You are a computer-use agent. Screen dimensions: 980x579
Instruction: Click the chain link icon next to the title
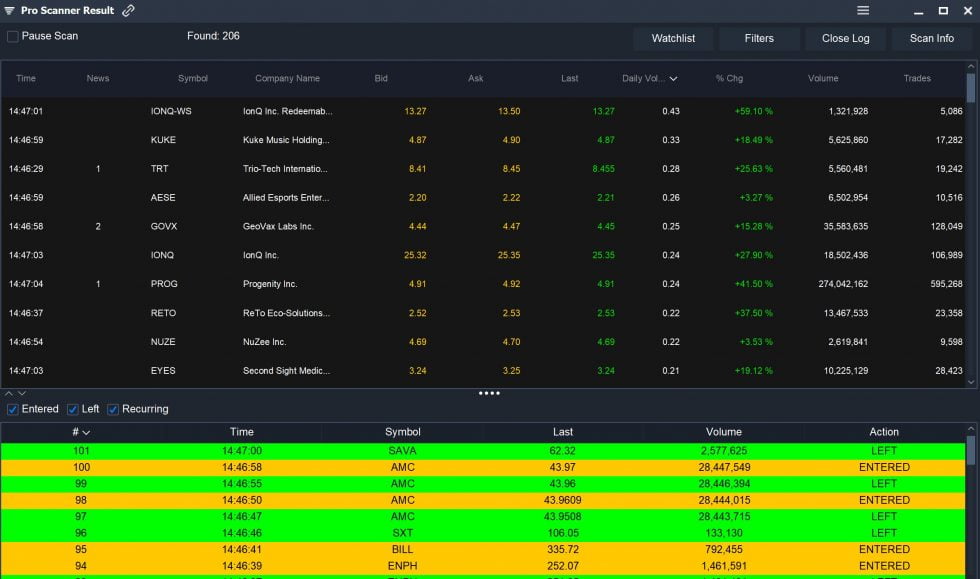tap(126, 10)
